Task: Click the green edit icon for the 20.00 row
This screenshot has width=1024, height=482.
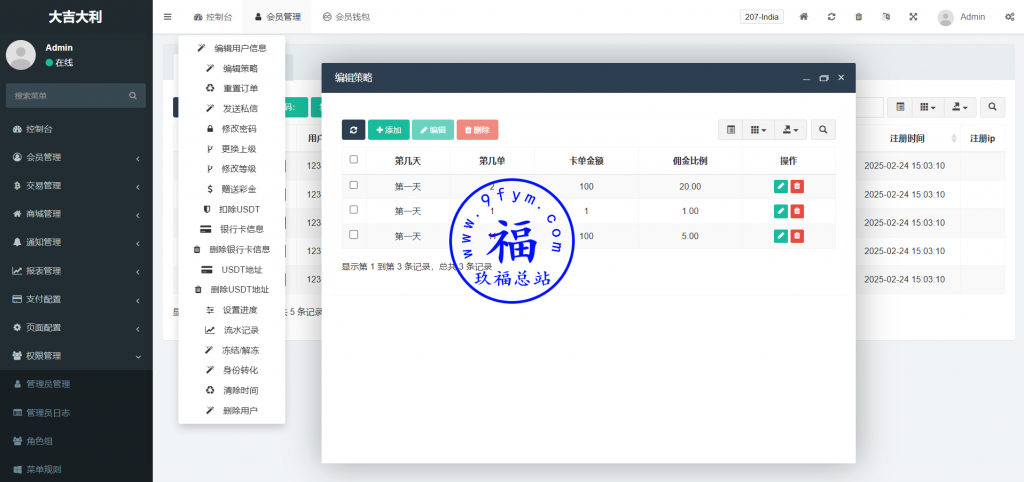Action: 780,186
